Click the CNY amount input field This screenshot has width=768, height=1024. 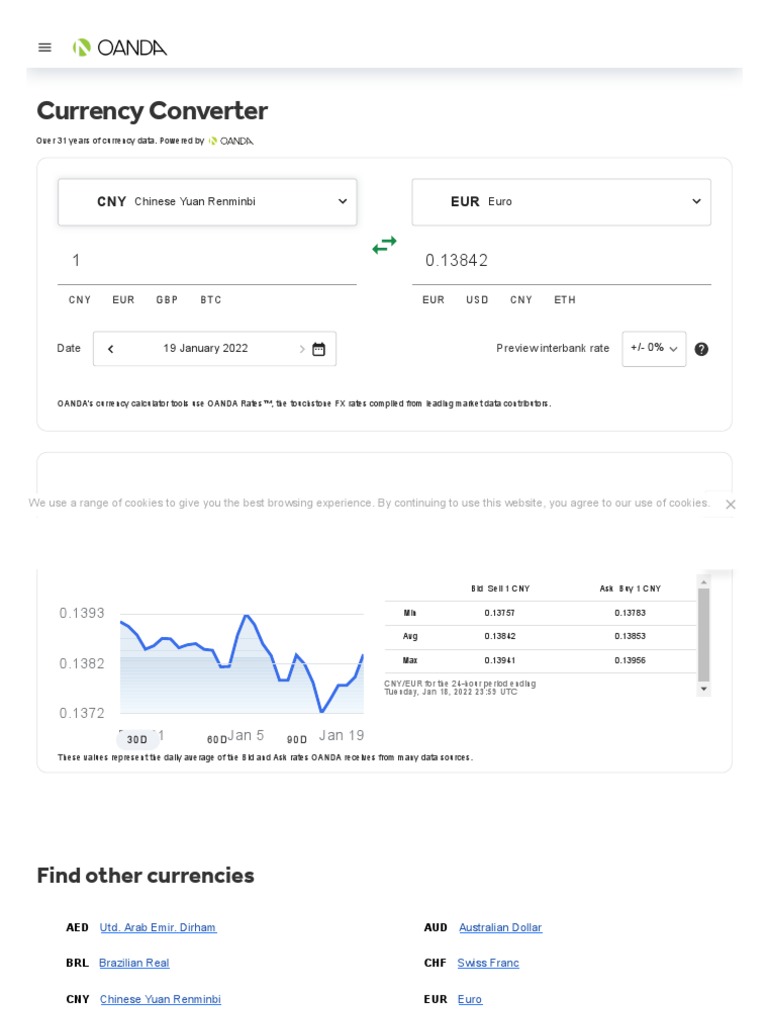(207, 261)
